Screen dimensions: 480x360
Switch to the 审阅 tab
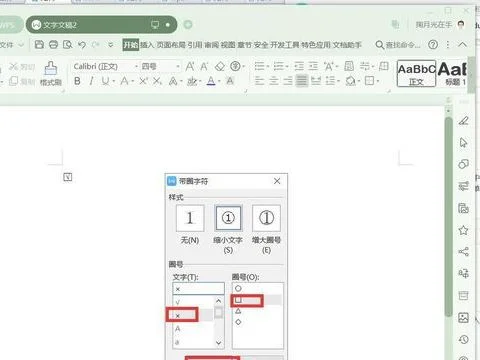[212, 45]
